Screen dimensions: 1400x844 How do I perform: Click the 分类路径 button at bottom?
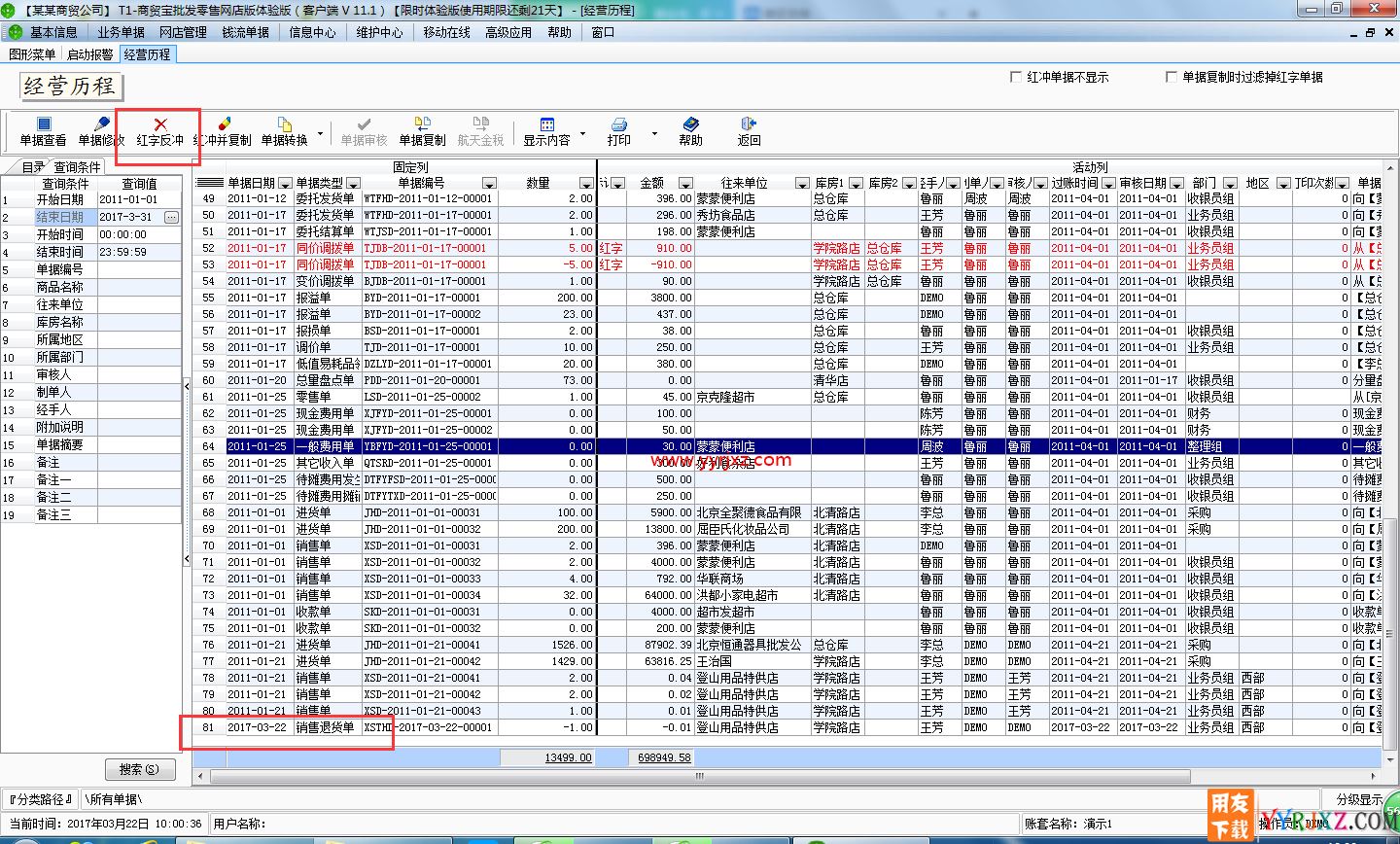tap(41, 799)
